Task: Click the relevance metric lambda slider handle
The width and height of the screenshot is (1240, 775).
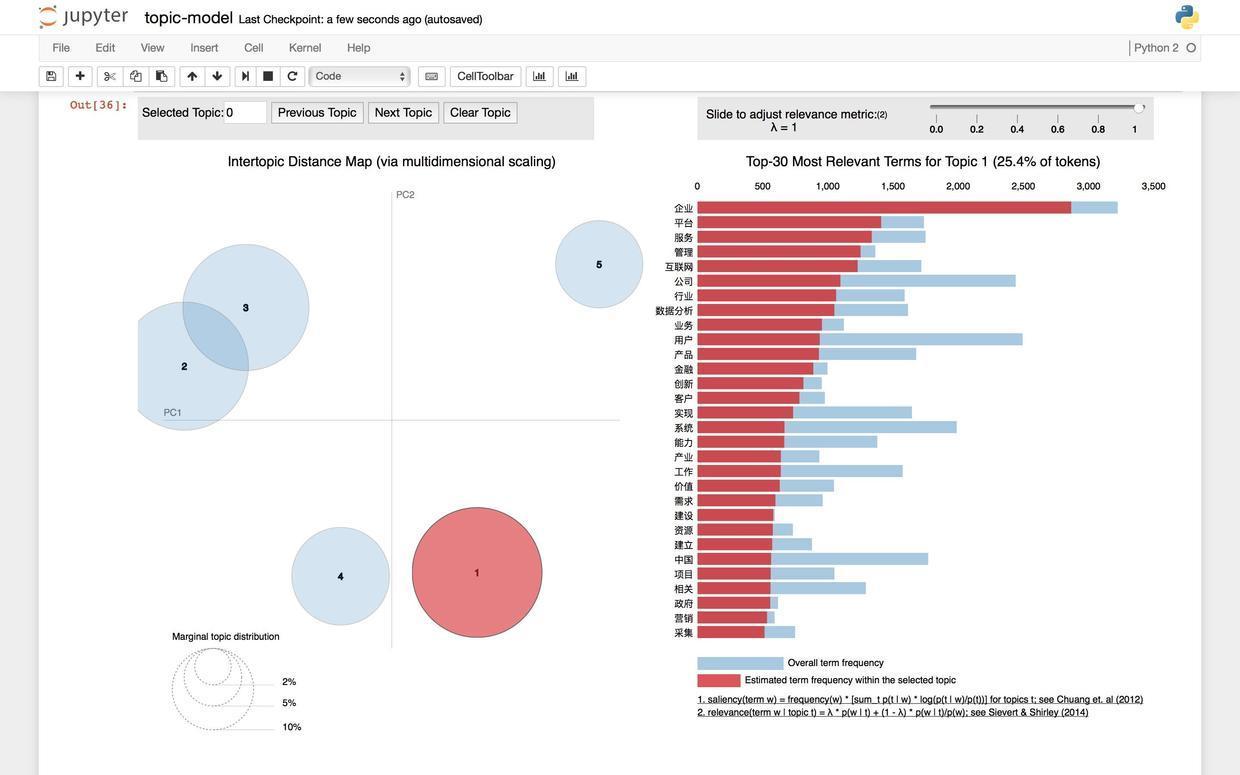Action: pos(1139,108)
